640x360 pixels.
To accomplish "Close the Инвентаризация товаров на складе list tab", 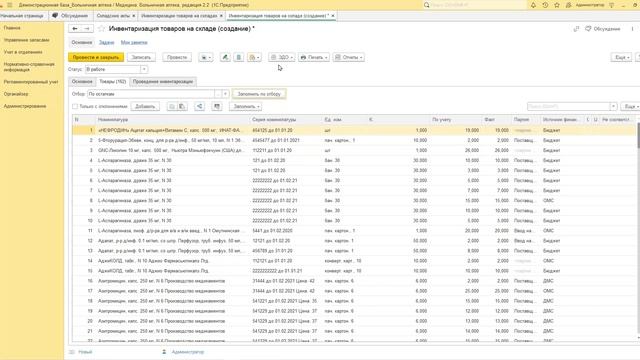I will (221, 16).
